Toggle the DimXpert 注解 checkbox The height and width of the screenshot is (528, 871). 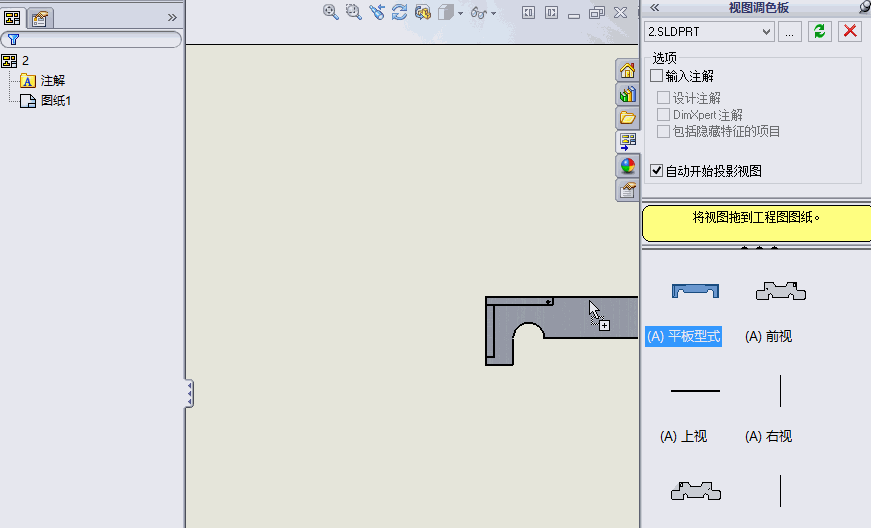[663, 115]
